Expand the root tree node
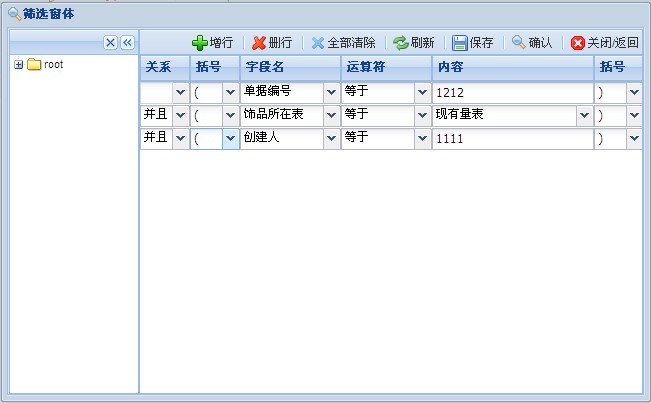Viewport: 651px width, 403px height. pos(18,64)
